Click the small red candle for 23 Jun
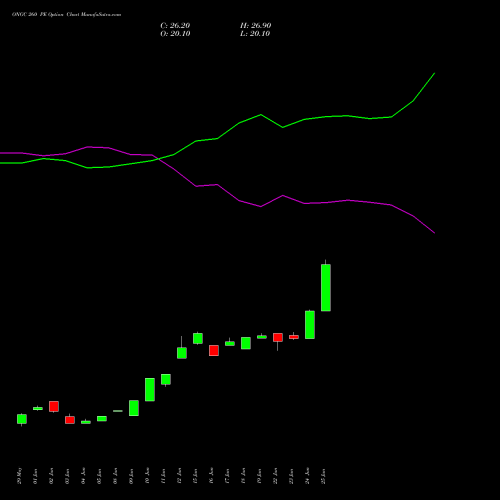This screenshot has width=500, height=500. pos(294,337)
